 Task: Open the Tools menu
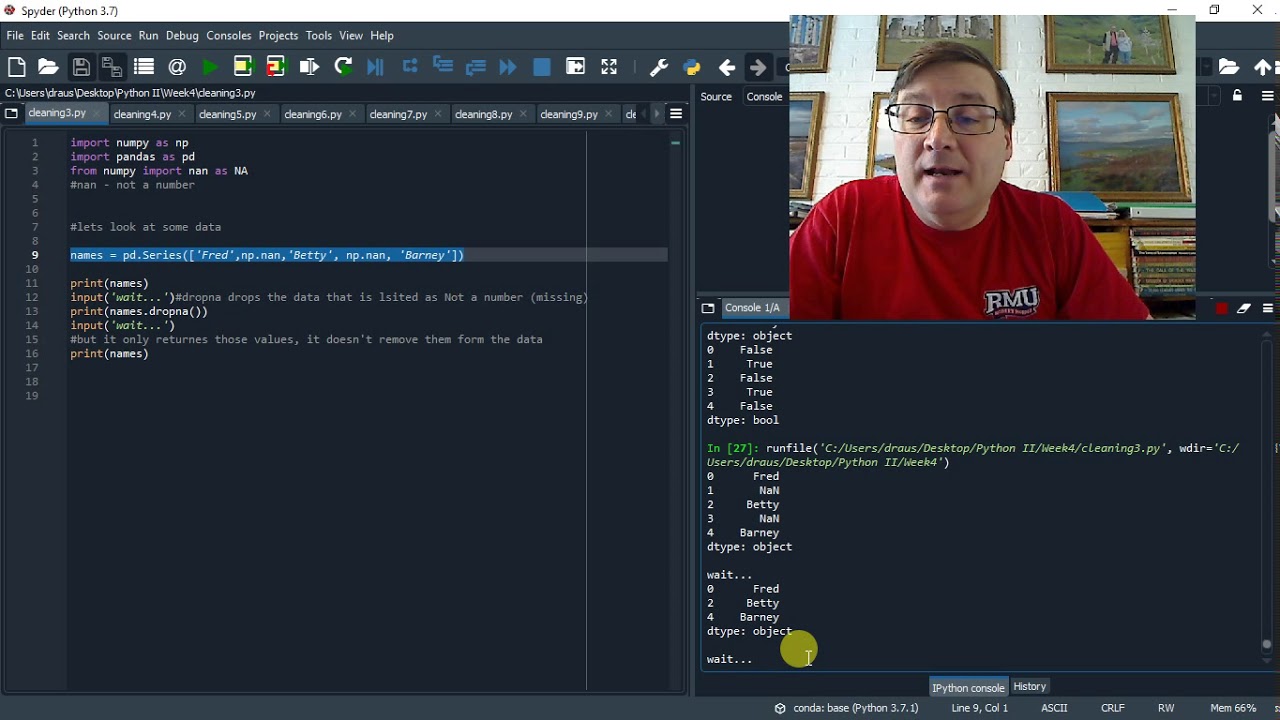319,35
